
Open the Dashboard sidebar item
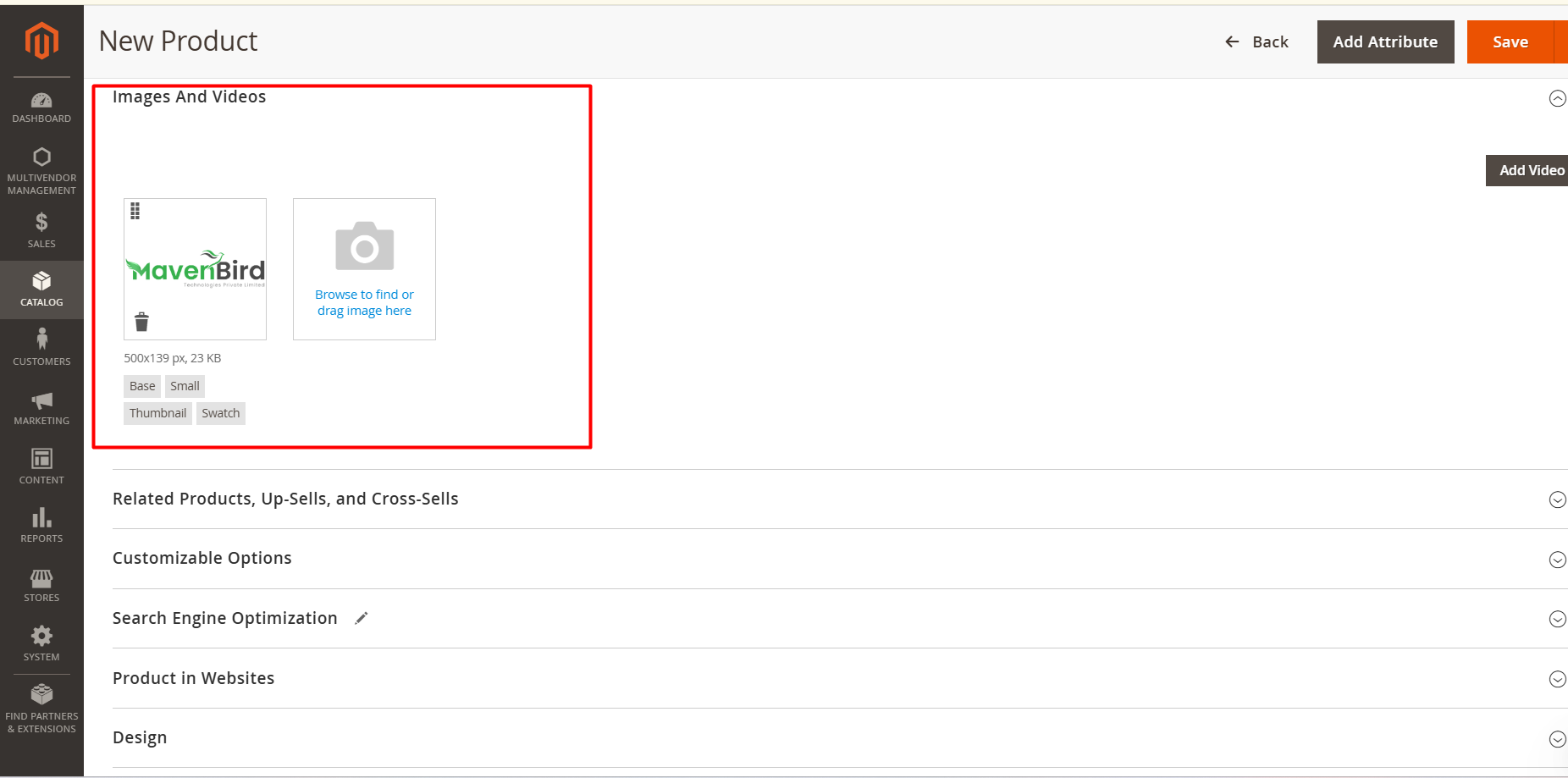[41, 108]
